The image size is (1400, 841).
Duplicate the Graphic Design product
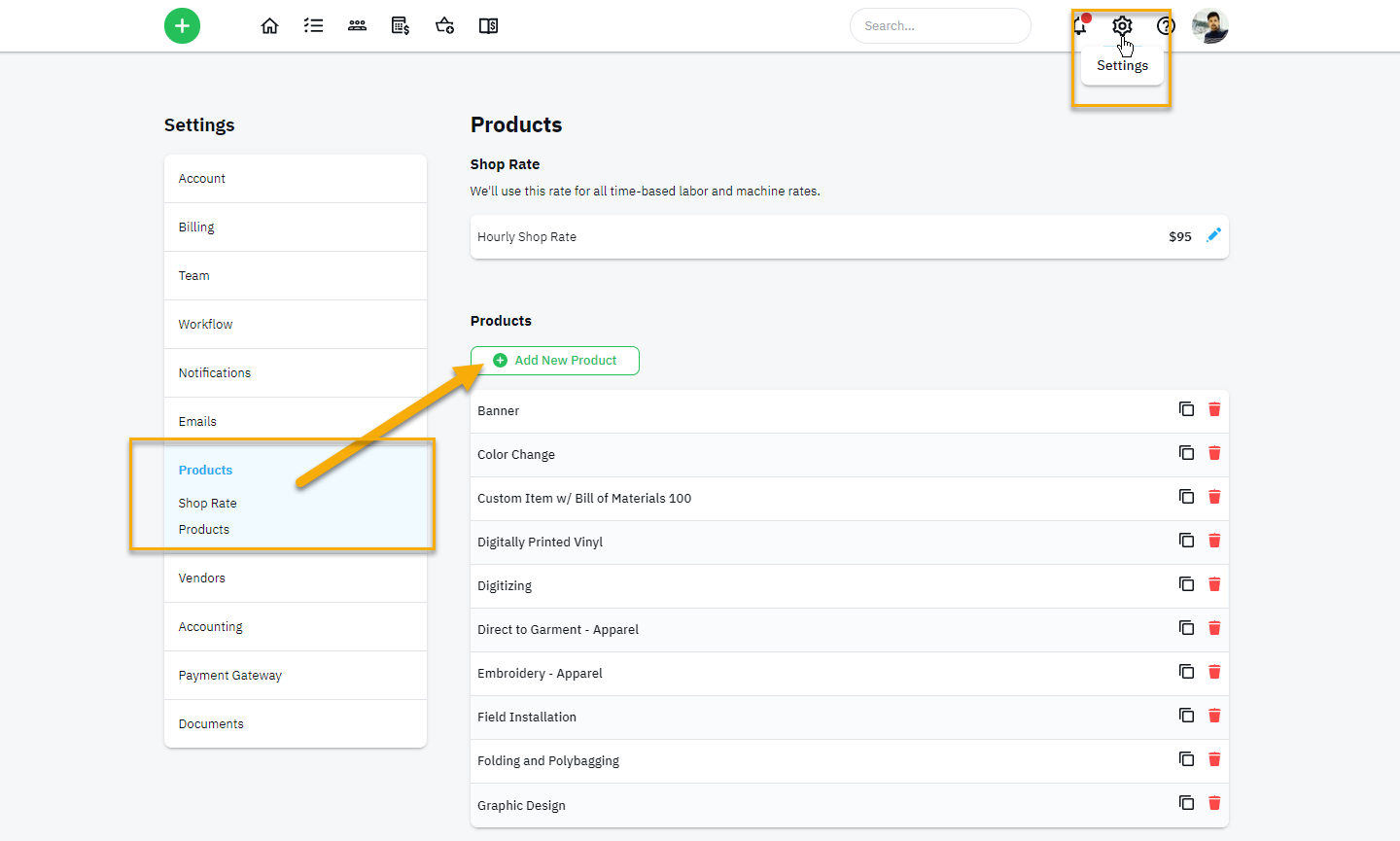click(1186, 803)
